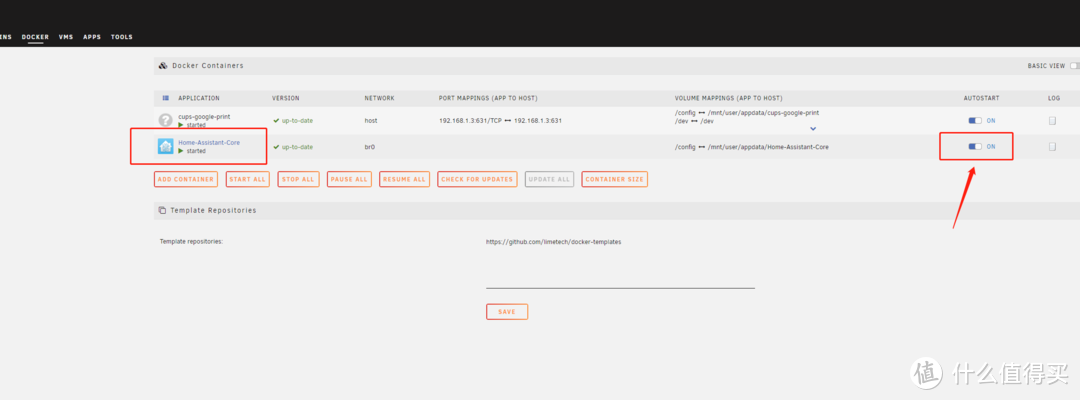
Task: Open the Tools tab
Action: point(122,37)
